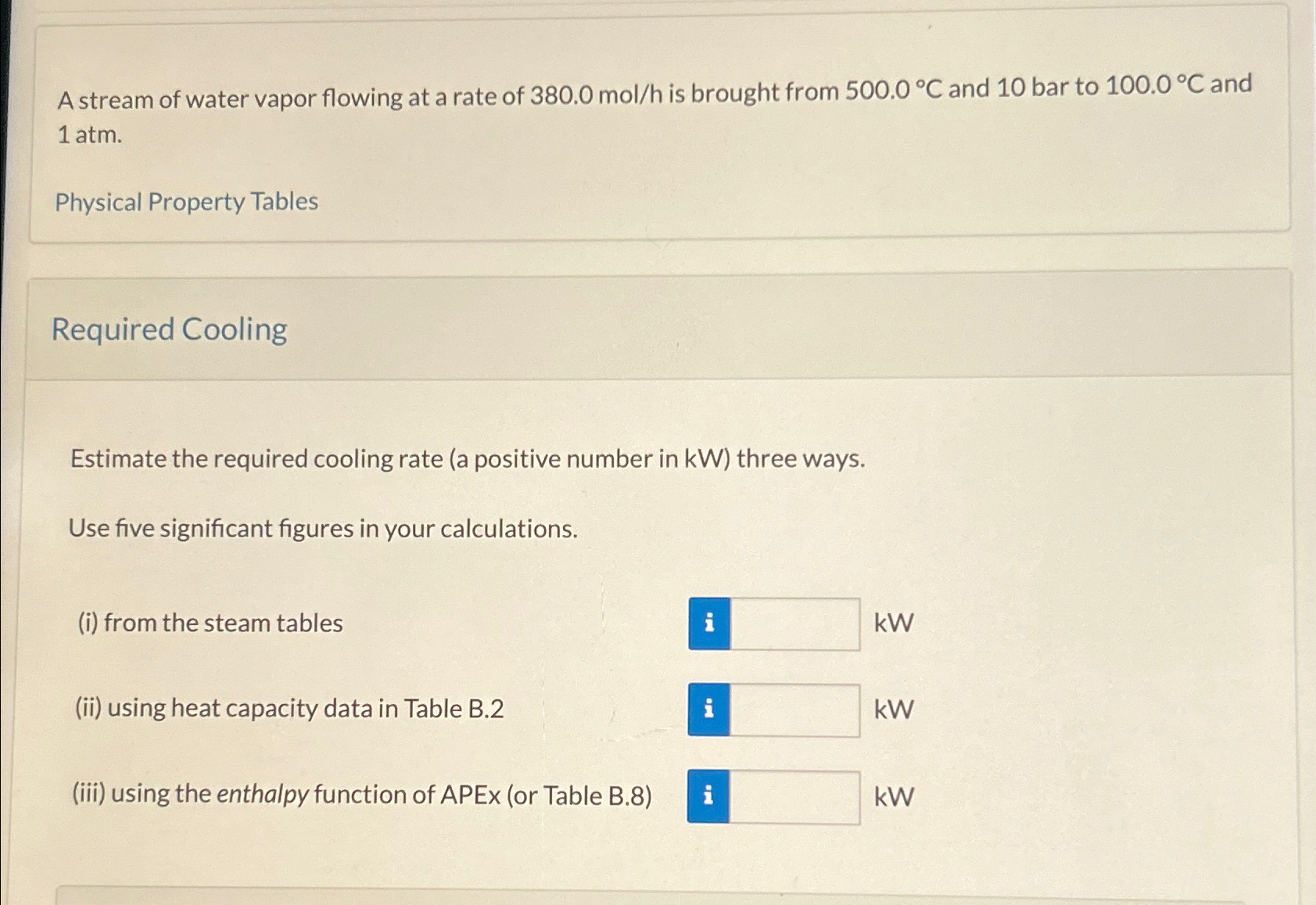Click the info icon beside the Table B.2 answer
This screenshot has height=905, width=1316.
708,710
